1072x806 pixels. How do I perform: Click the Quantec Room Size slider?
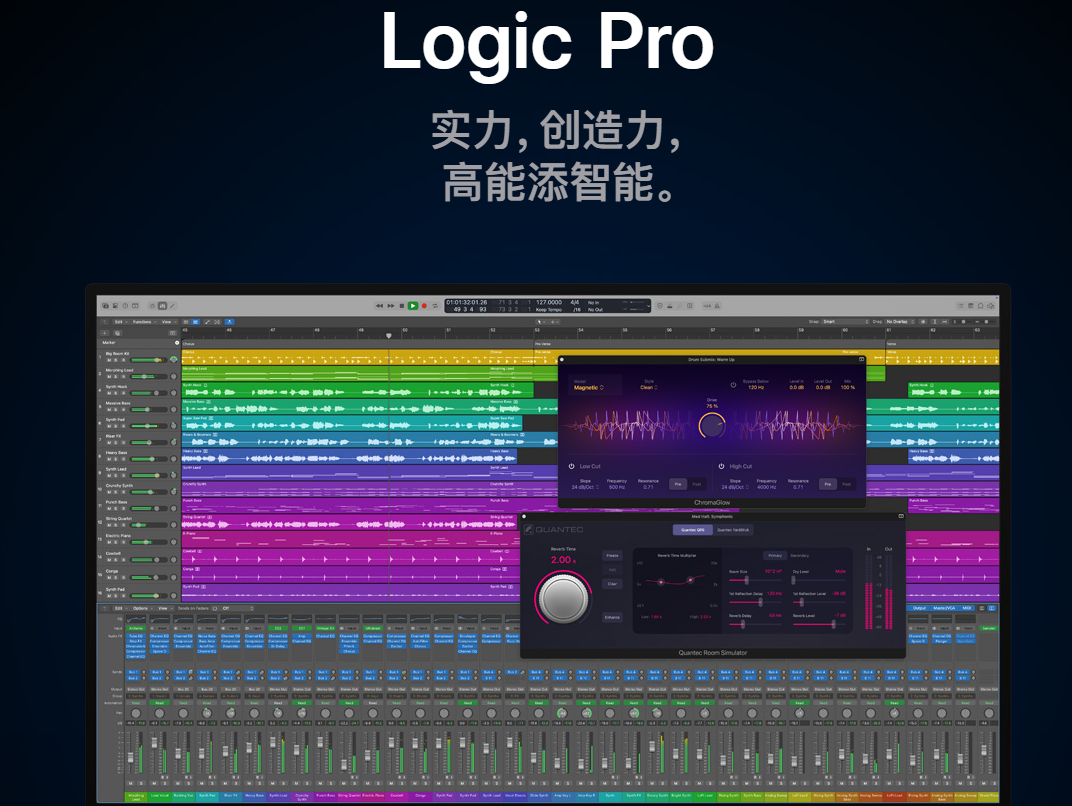pos(755,580)
